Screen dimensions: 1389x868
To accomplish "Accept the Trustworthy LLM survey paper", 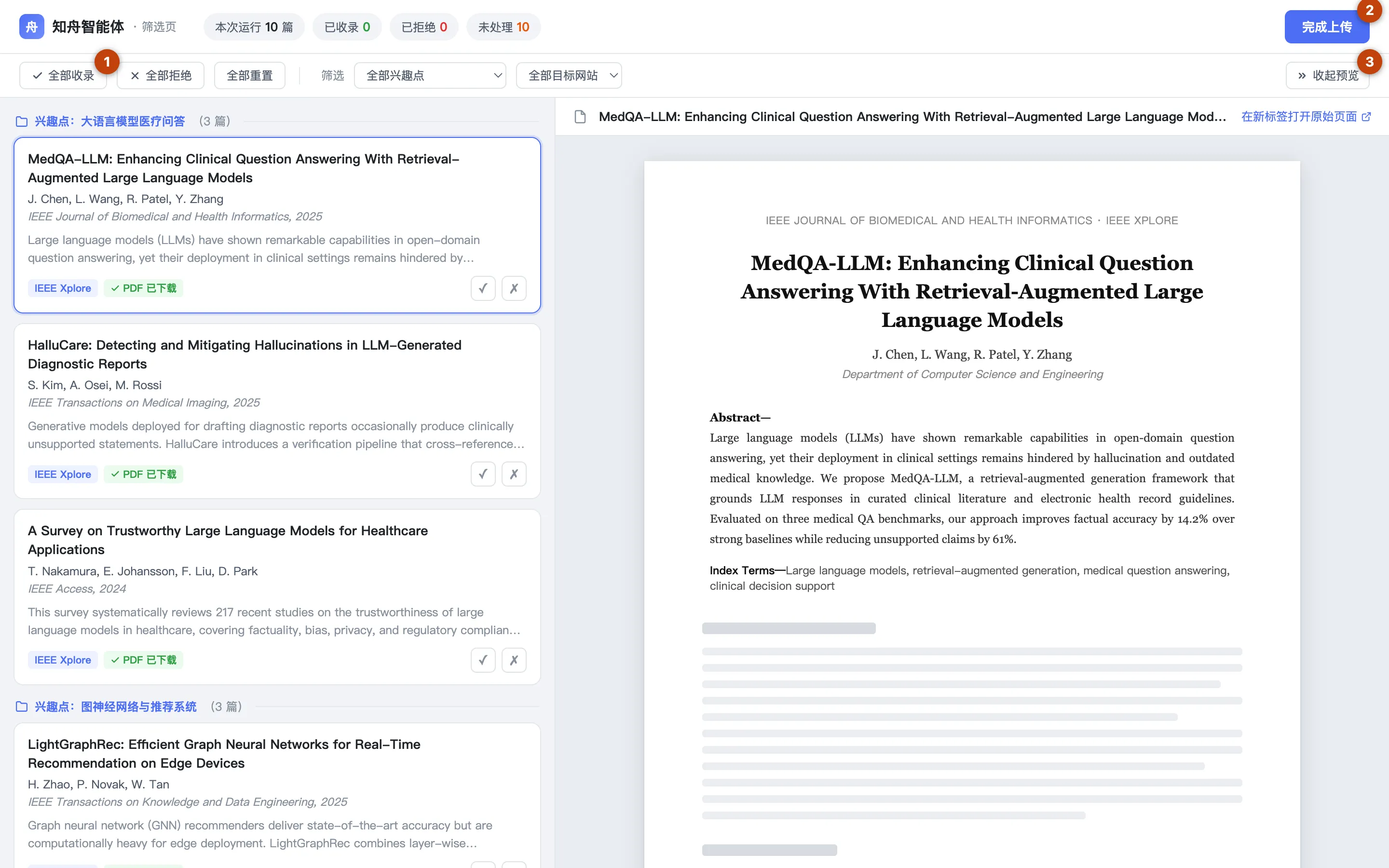I will pyautogui.click(x=483, y=660).
